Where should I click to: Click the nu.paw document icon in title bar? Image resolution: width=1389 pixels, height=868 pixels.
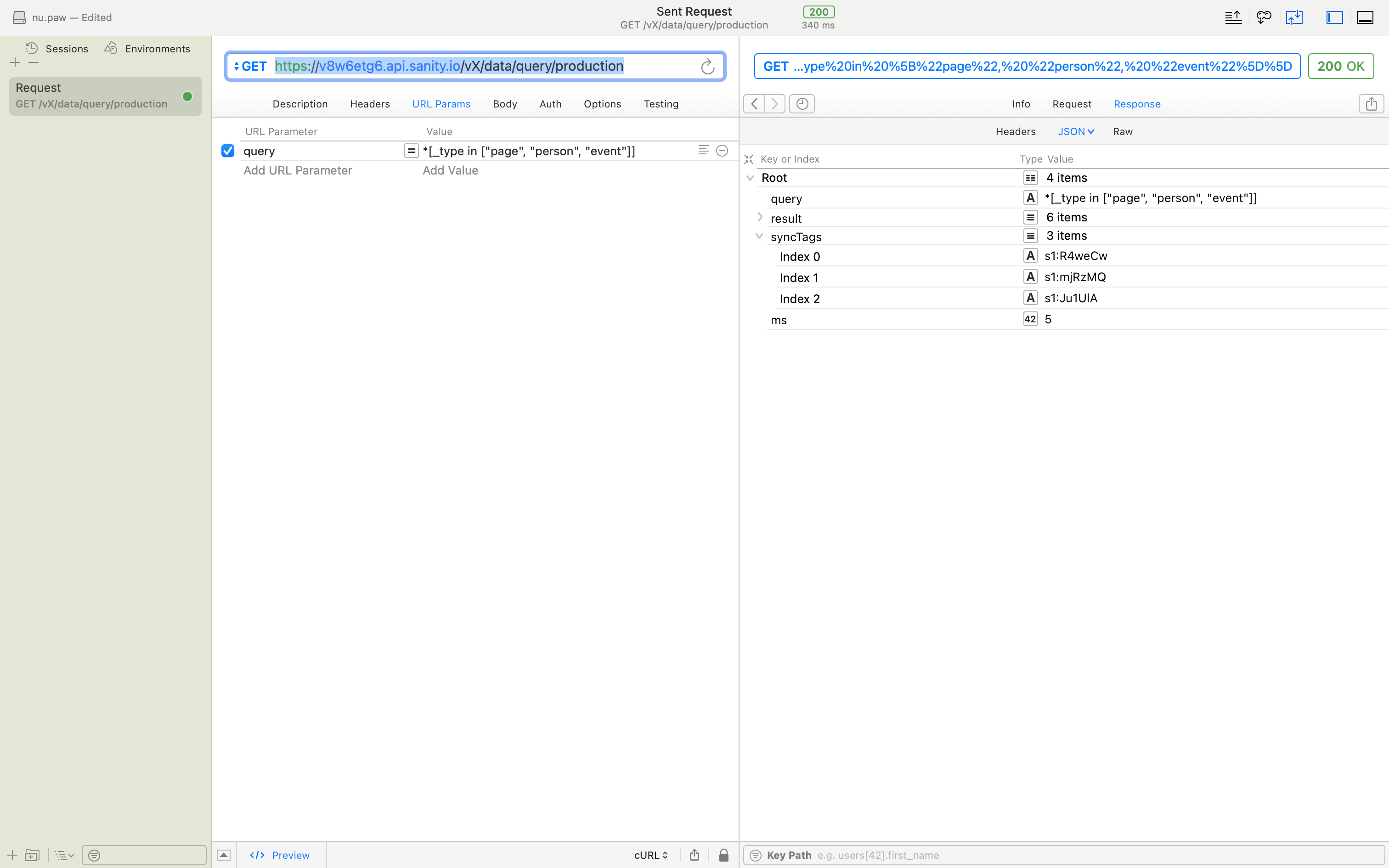point(19,17)
